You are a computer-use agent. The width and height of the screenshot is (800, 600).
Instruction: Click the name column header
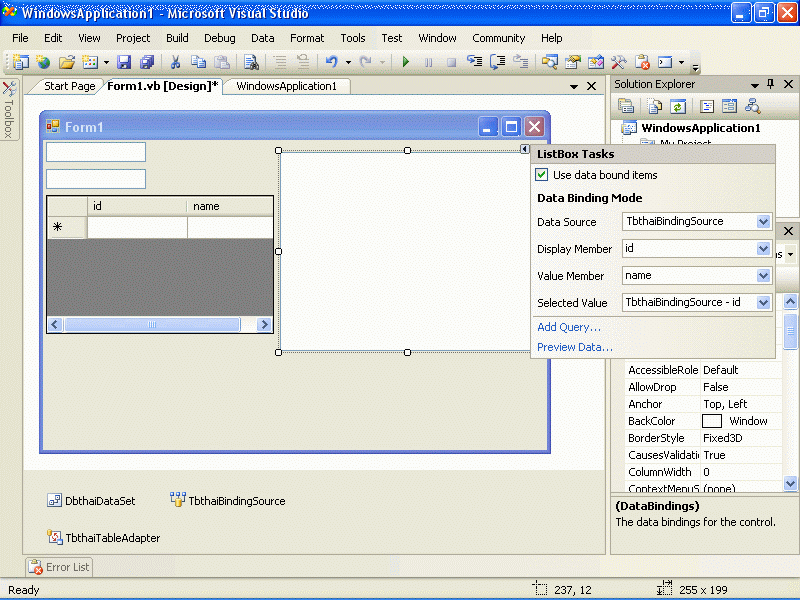(x=230, y=206)
